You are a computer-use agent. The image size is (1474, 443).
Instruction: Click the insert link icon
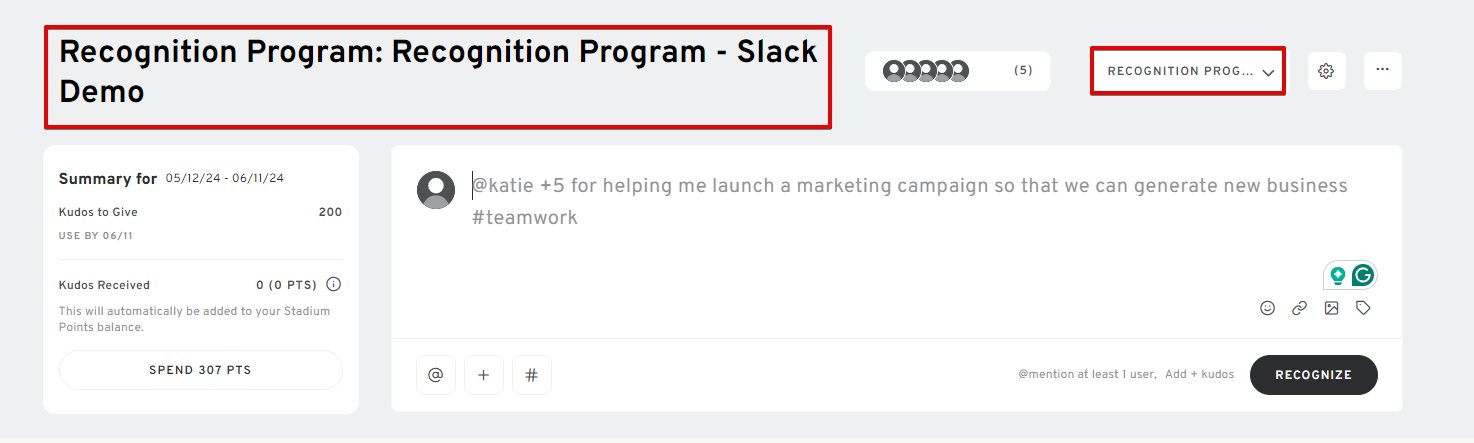[1299, 308]
